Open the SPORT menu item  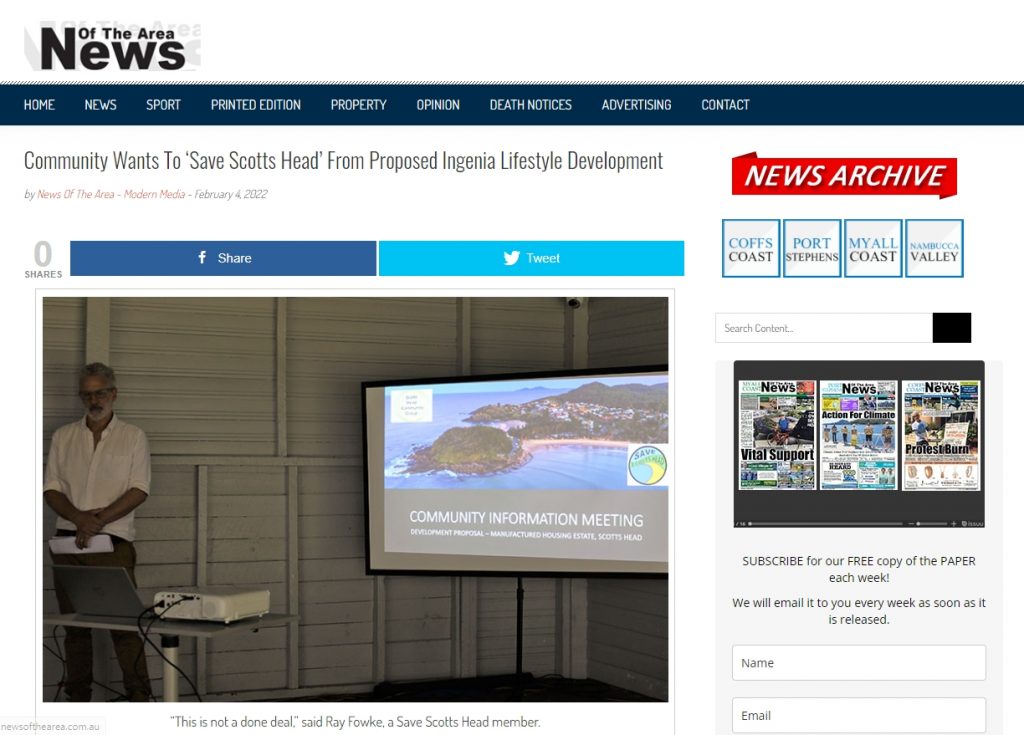[163, 105]
